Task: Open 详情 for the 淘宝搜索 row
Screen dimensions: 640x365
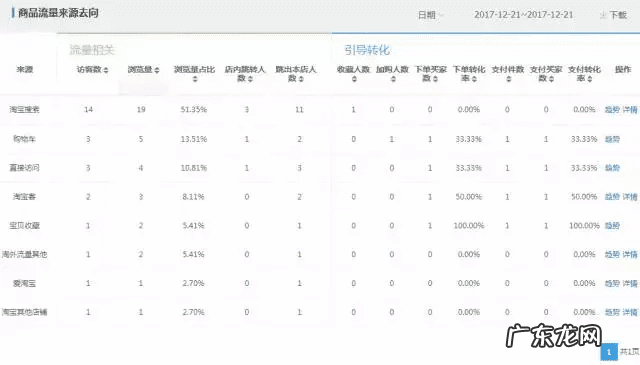Action: tap(630, 109)
